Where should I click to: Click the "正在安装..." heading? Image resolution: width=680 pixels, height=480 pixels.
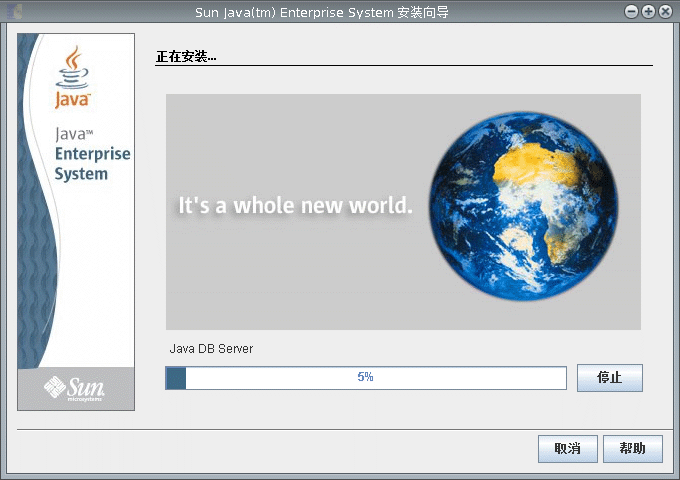click(186, 56)
